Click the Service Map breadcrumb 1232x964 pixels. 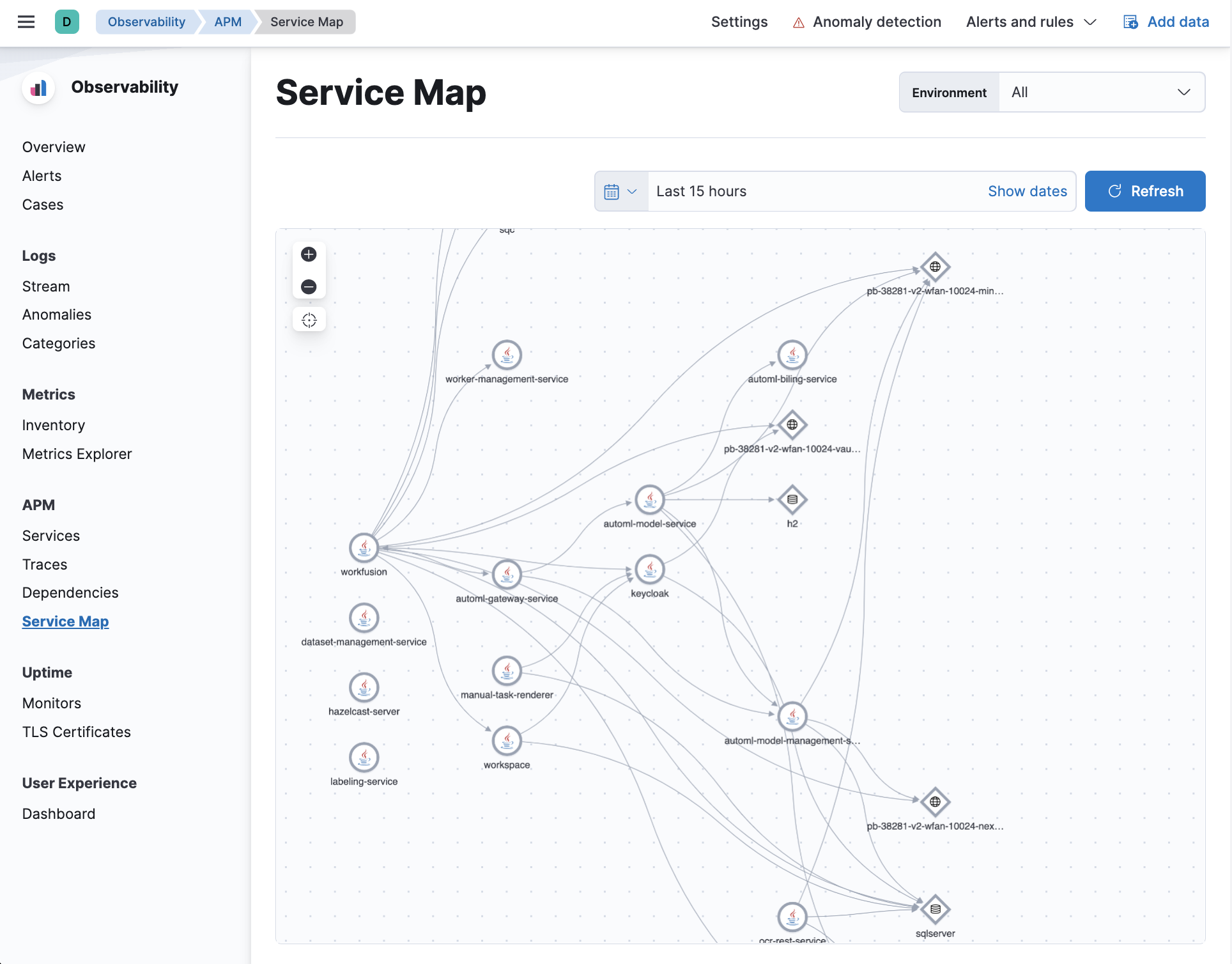(307, 22)
